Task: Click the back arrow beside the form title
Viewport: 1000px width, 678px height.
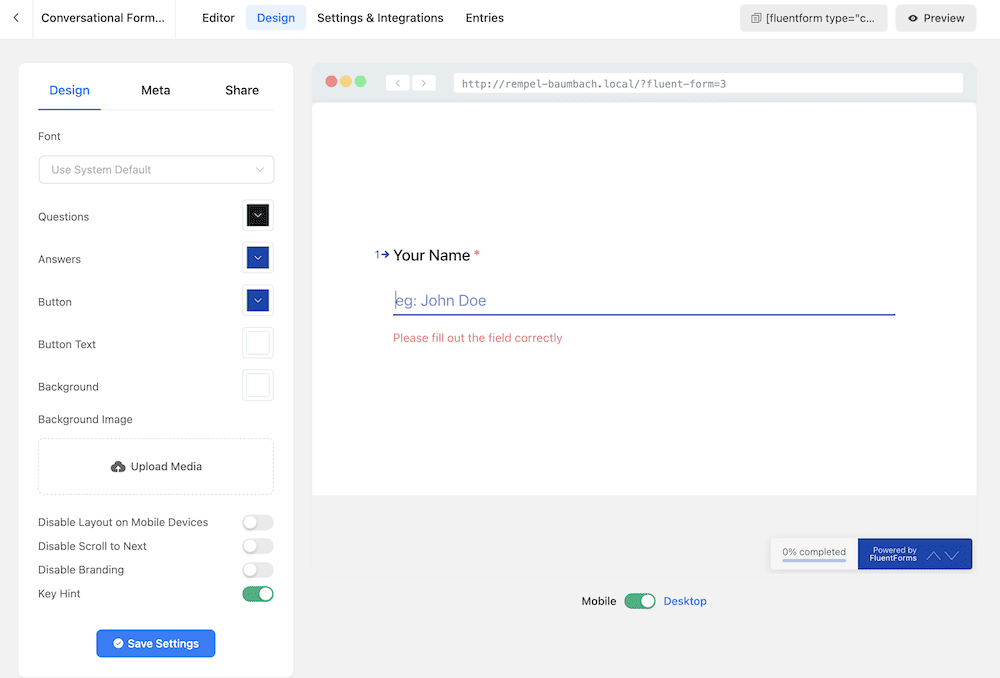Action: tap(16, 18)
